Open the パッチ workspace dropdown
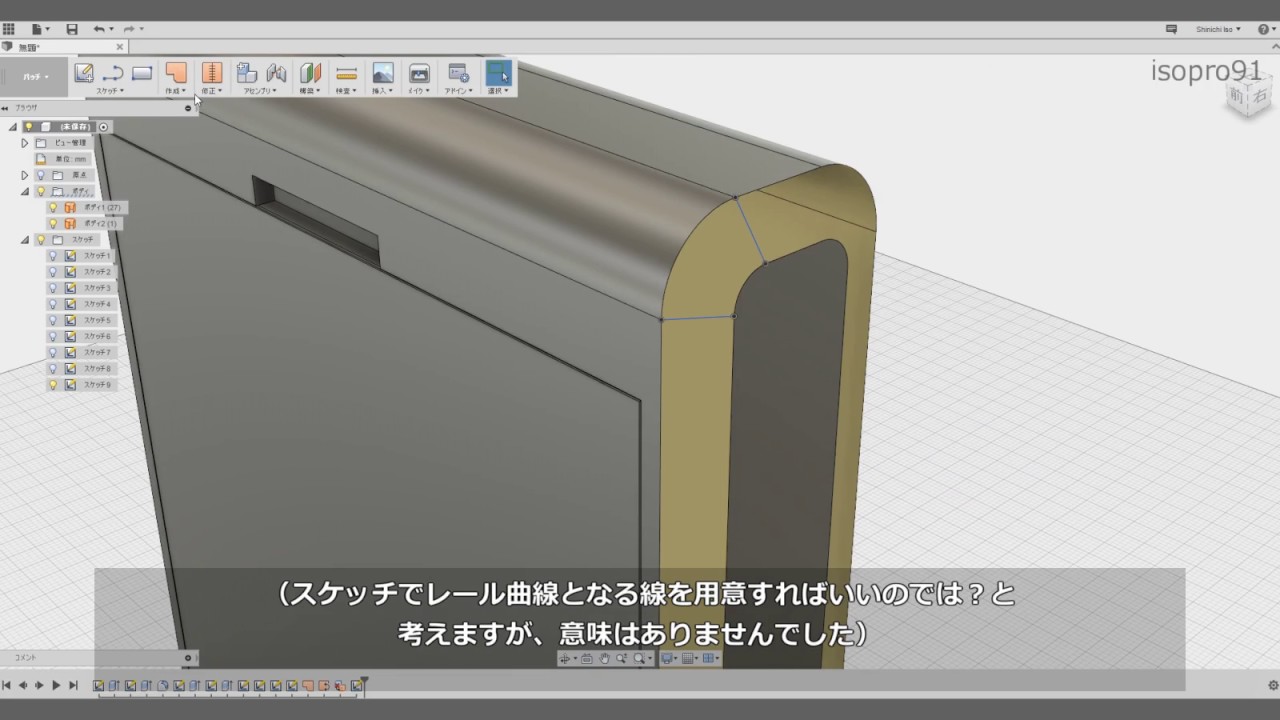The width and height of the screenshot is (1280, 720). (x=34, y=77)
